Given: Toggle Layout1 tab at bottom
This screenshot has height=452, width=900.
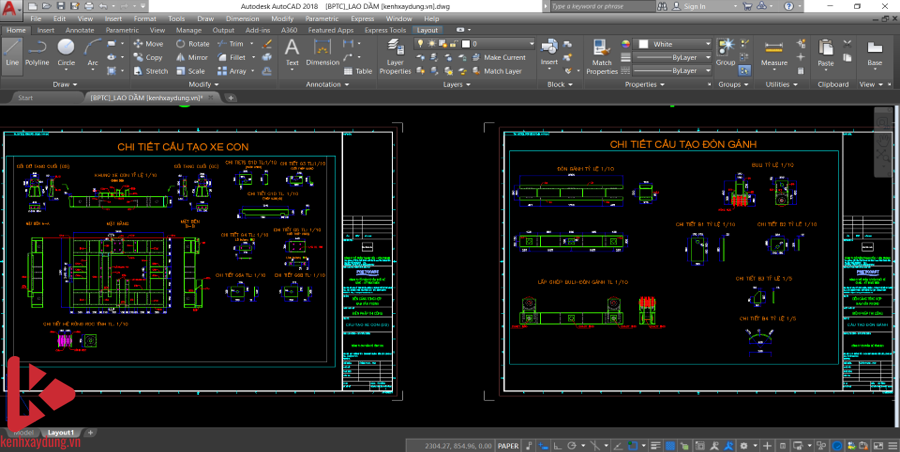Looking at the screenshot, I should (61, 433).
